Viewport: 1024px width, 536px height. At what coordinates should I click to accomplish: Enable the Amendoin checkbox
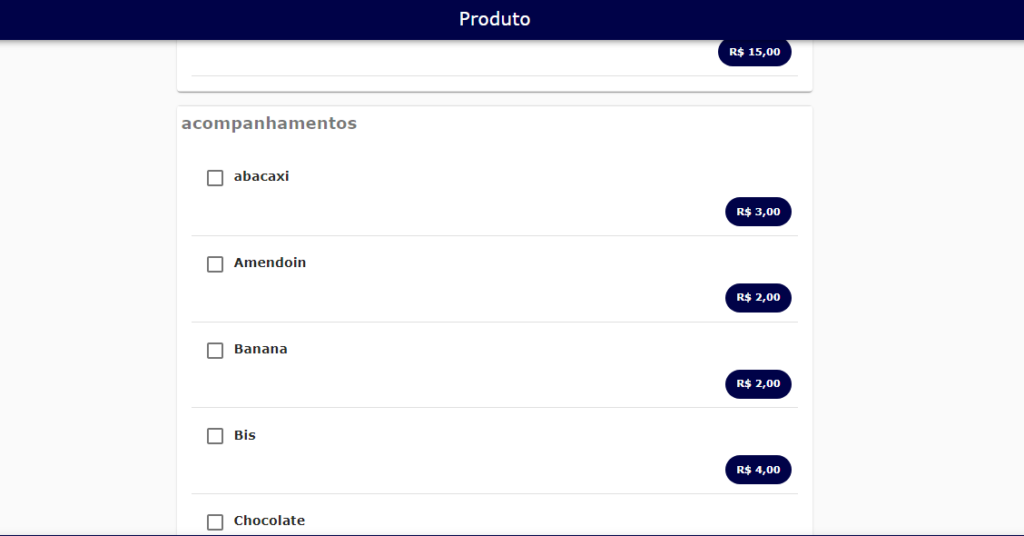tap(215, 264)
